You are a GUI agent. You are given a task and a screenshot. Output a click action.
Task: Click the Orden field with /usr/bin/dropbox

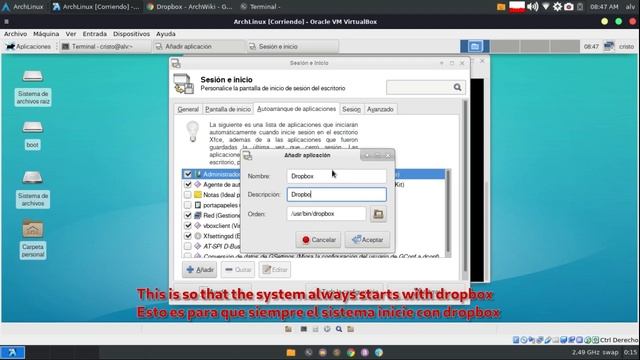[x=327, y=213]
